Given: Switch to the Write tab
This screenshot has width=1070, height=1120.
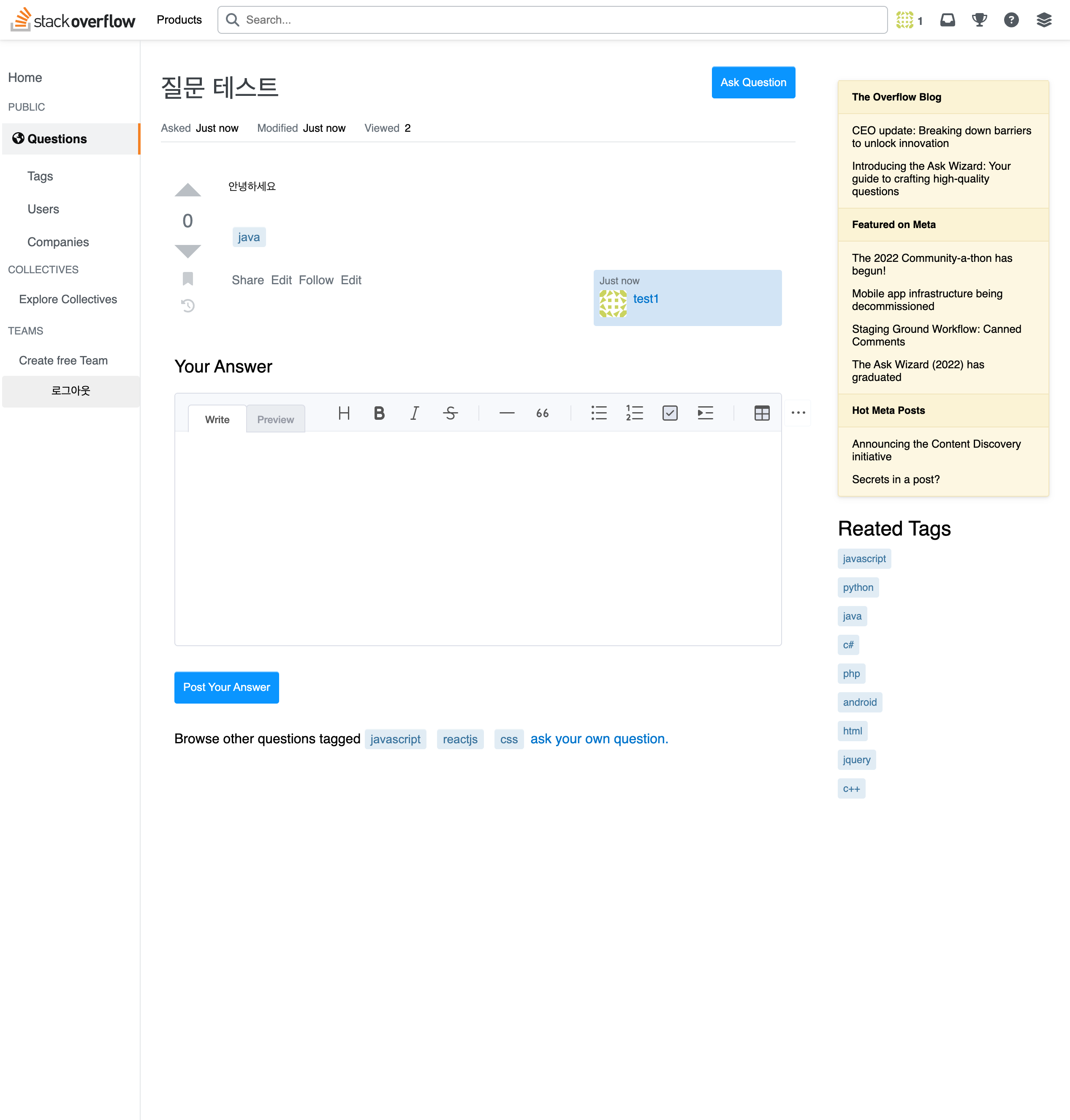Looking at the screenshot, I should click(x=217, y=419).
